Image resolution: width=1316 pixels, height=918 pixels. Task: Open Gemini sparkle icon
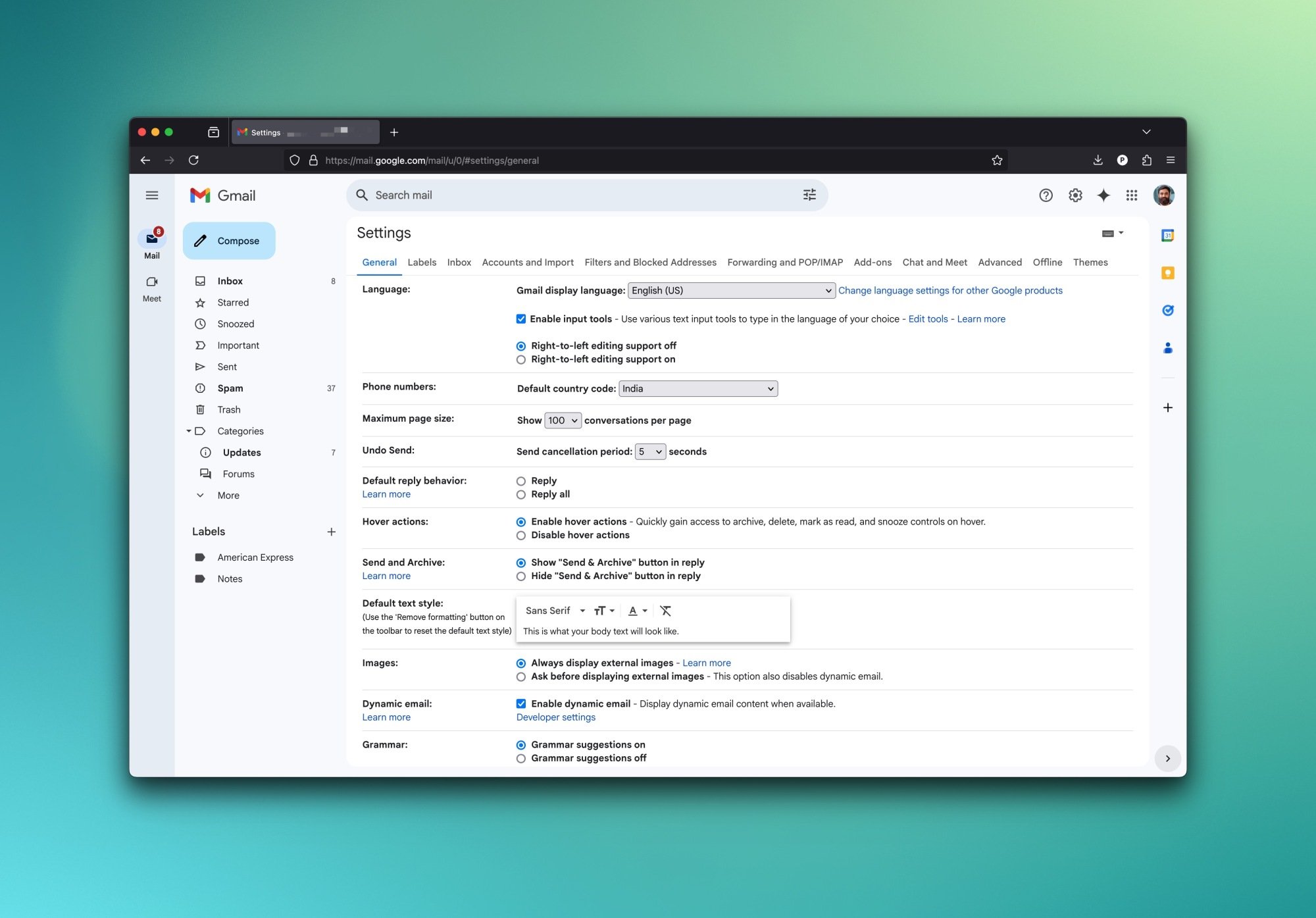tap(1103, 195)
